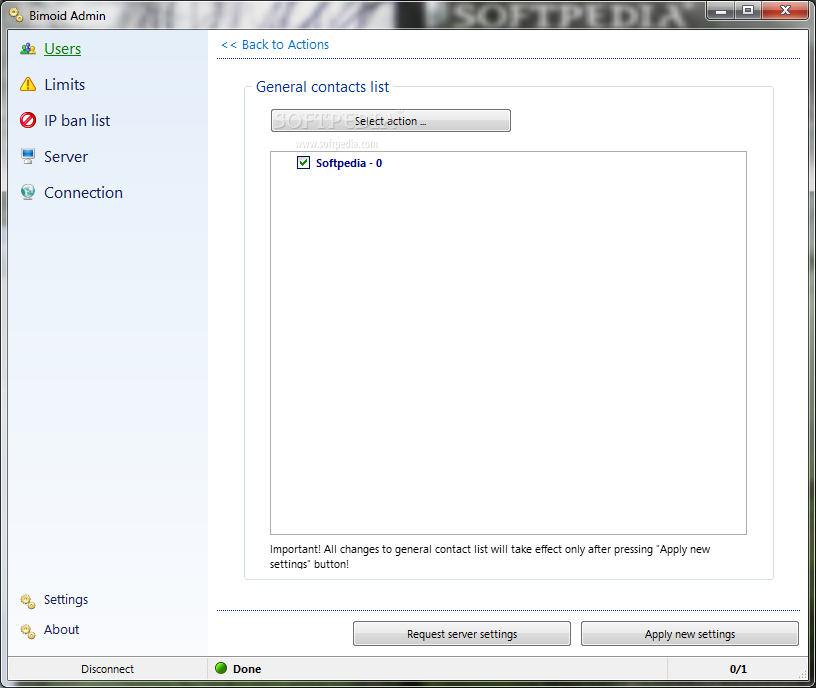The width and height of the screenshot is (816, 688).
Task: Select the Softpedia - 0 group label
Action: pyautogui.click(x=349, y=163)
